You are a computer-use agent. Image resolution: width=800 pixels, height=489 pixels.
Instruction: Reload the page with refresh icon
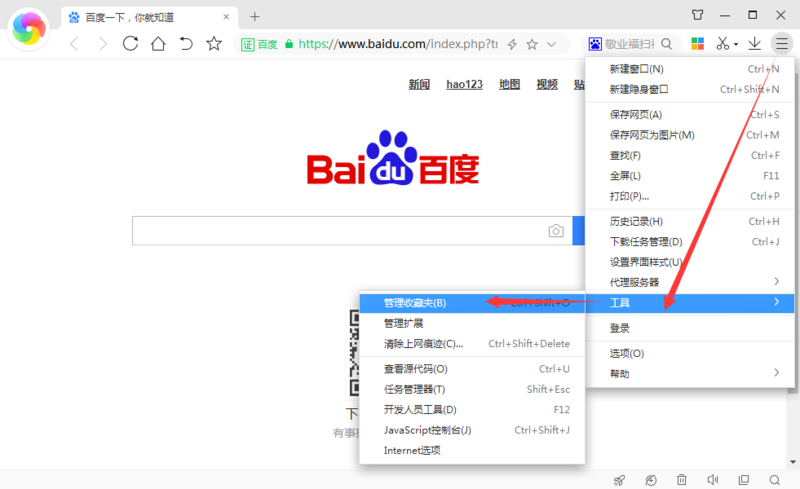click(x=131, y=43)
